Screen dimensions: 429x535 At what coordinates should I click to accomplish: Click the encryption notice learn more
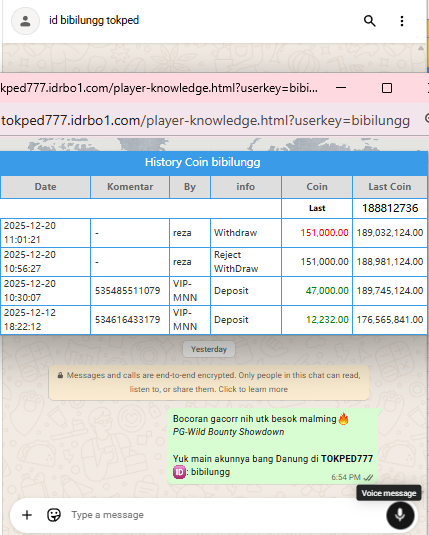pyautogui.click(x=209, y=382)
